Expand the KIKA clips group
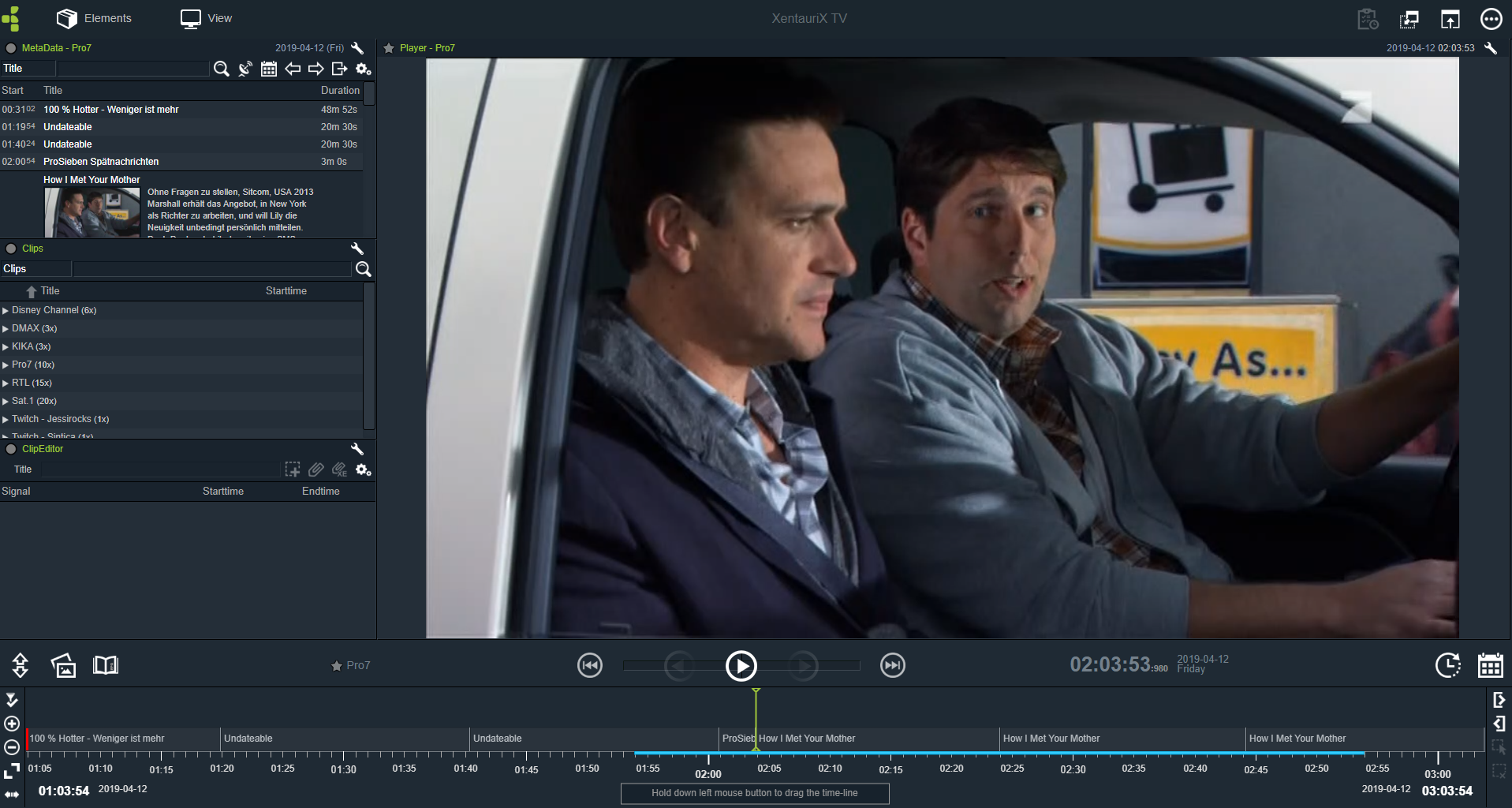 (6, 347)
